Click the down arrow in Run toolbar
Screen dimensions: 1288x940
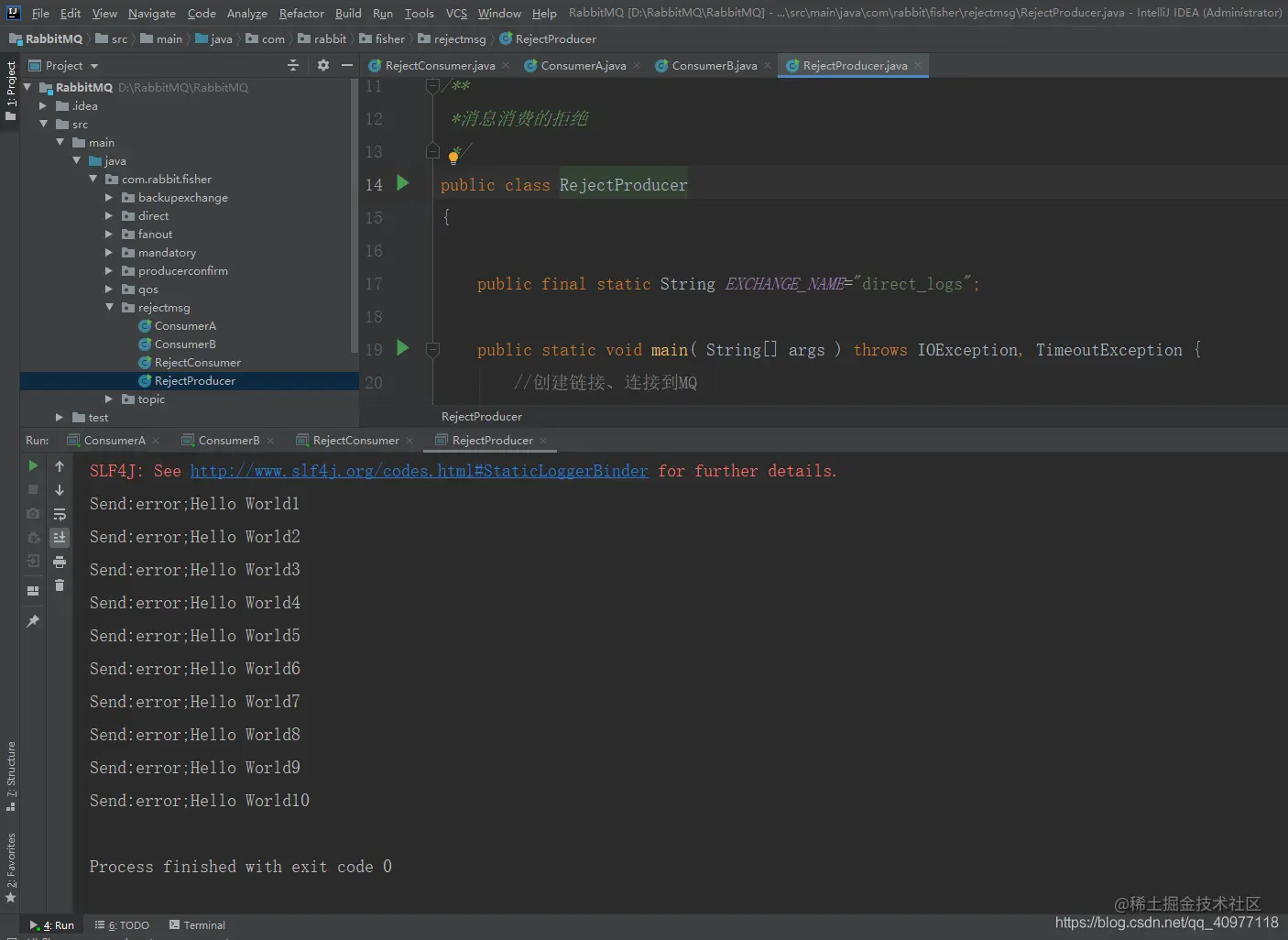(60, 490)
